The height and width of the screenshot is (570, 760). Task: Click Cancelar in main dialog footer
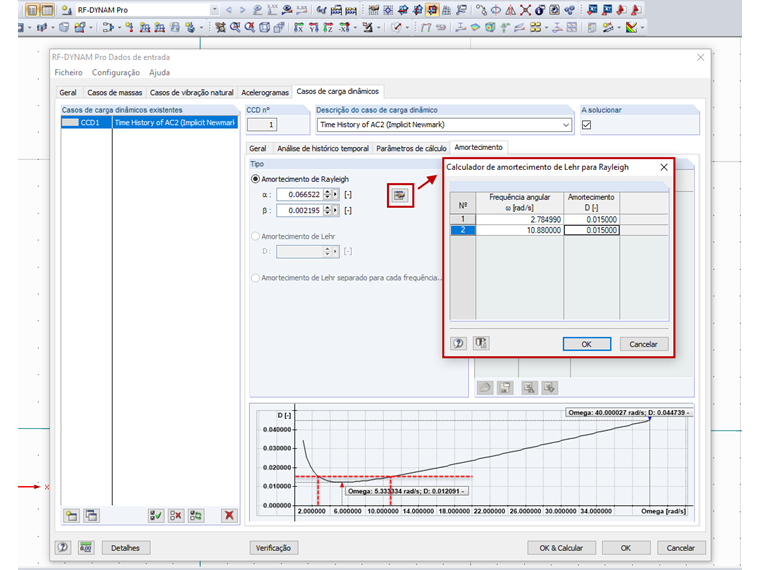(681, 548)
